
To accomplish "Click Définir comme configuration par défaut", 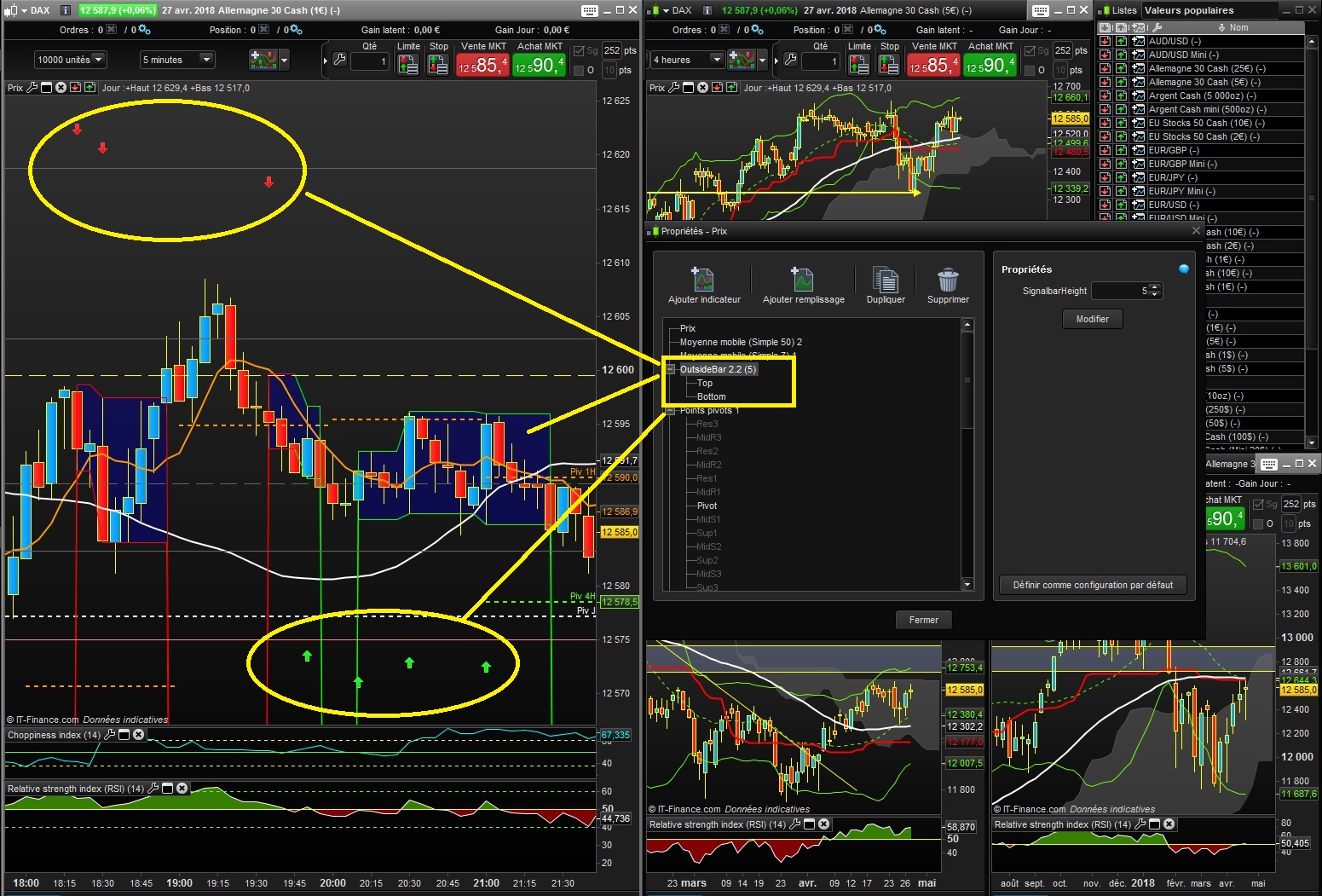I will 1093,585.
